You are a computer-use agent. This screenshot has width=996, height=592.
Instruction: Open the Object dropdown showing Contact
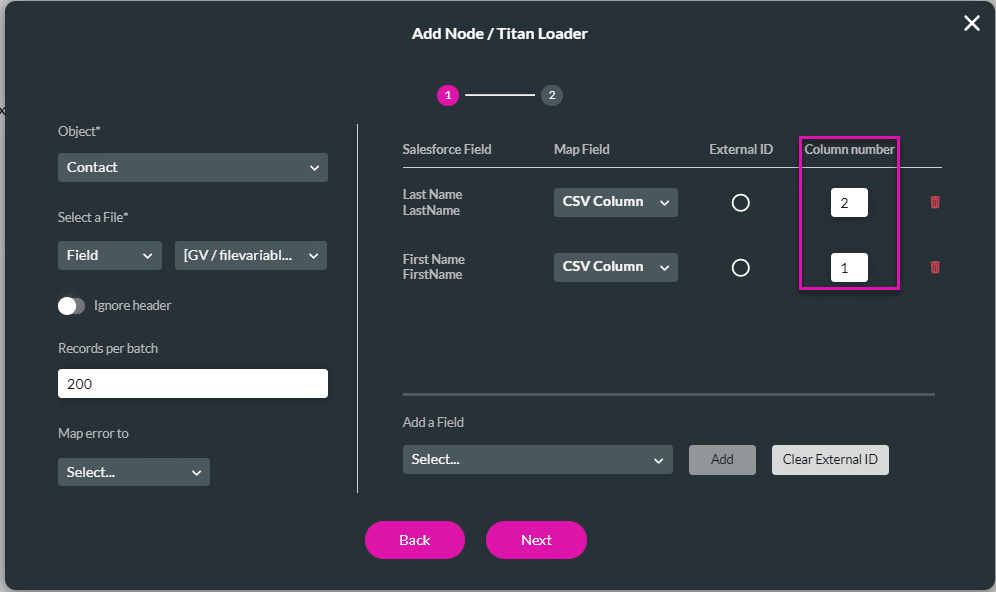192,167
